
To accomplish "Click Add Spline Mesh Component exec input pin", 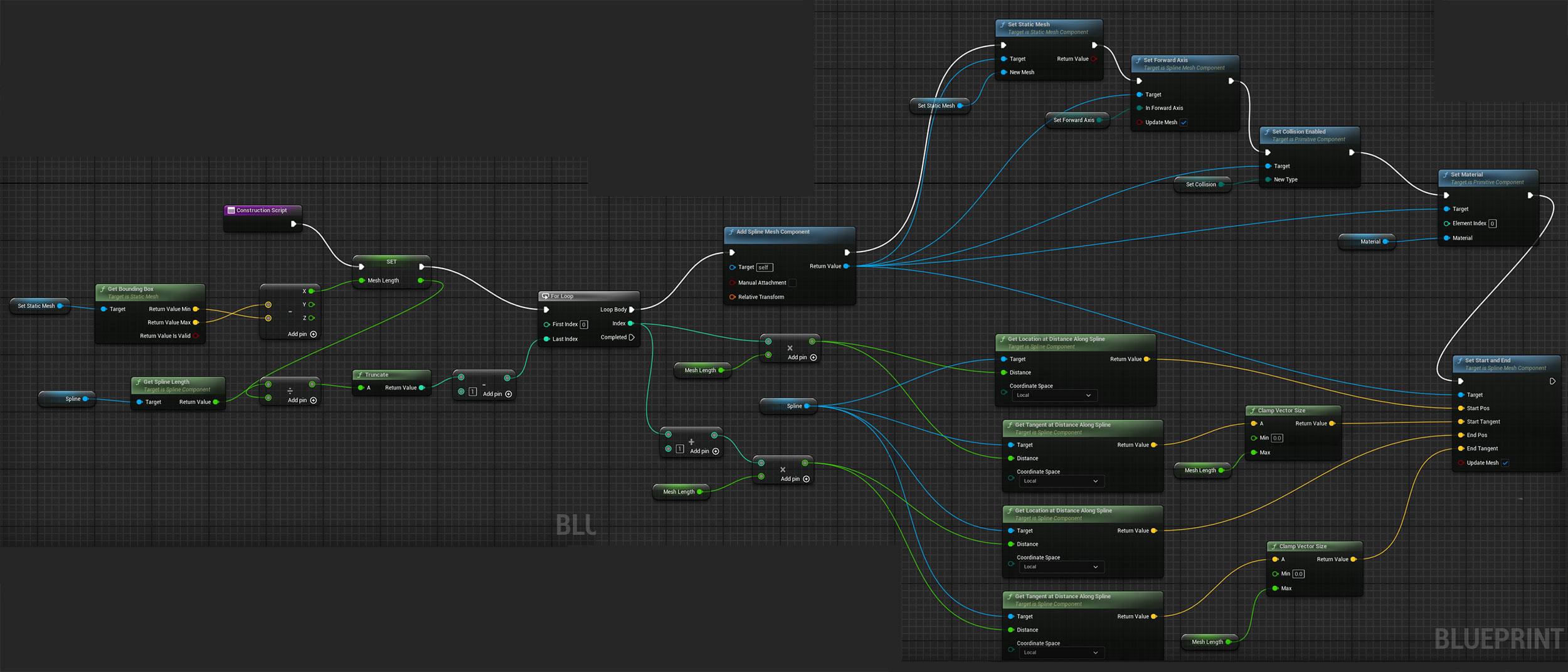I will pyautogui.click(x=732, y=253).
